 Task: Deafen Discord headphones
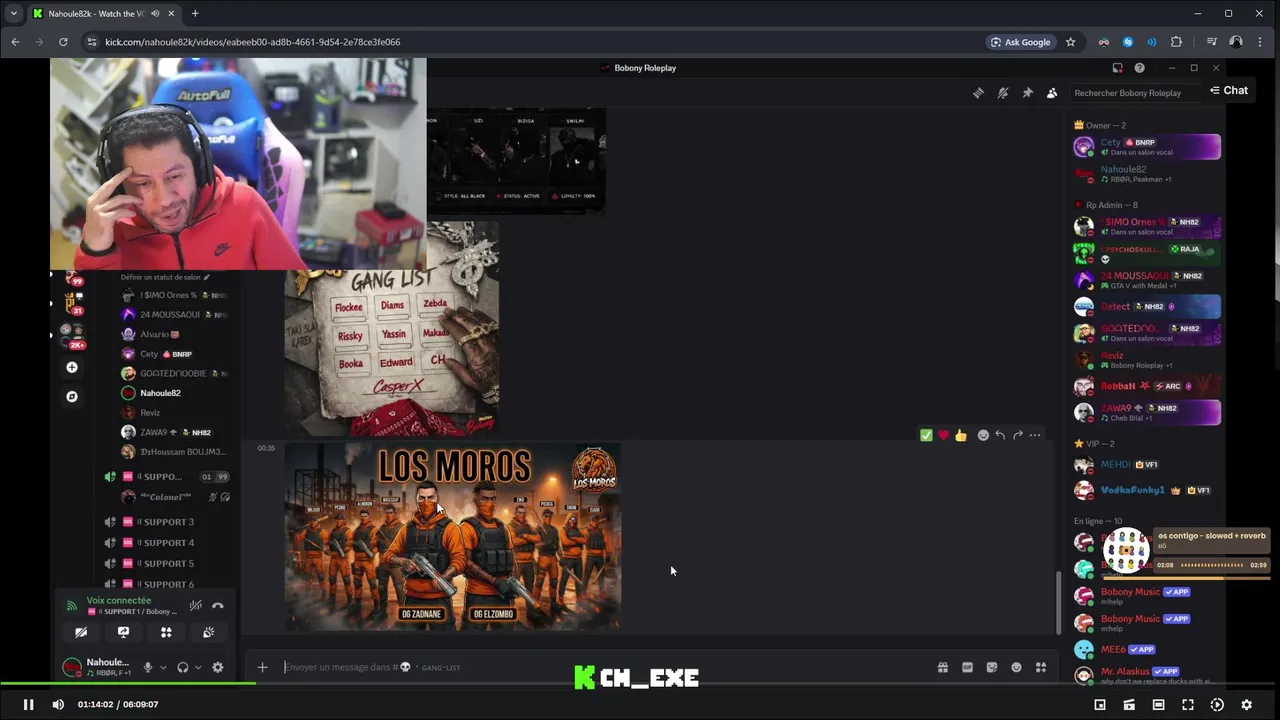click(183, 667)
